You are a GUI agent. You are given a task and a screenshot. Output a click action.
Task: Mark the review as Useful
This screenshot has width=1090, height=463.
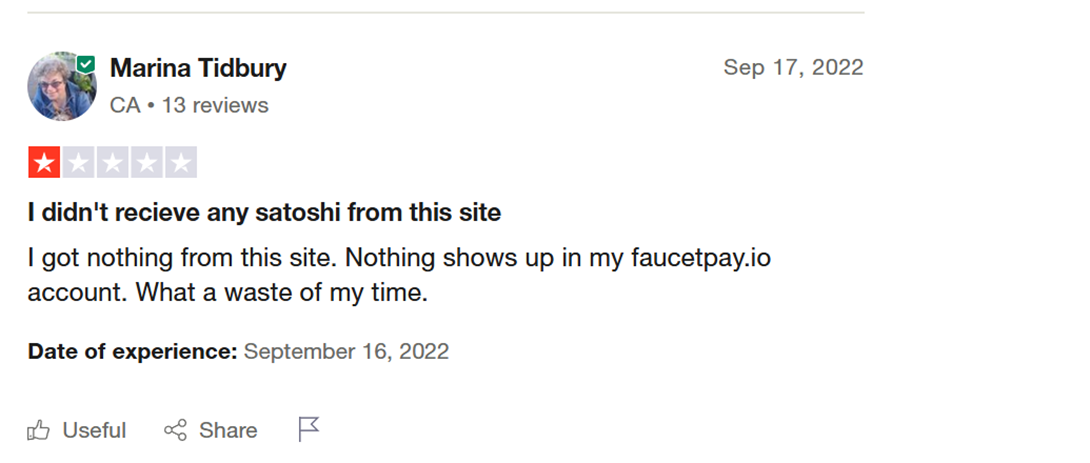[x=94, y=431]
